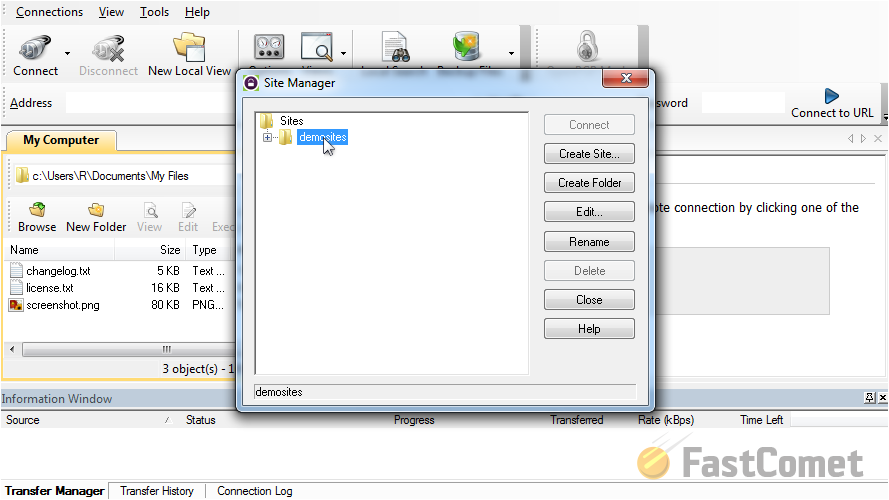Click the local pane View icon

click(150, 211)
